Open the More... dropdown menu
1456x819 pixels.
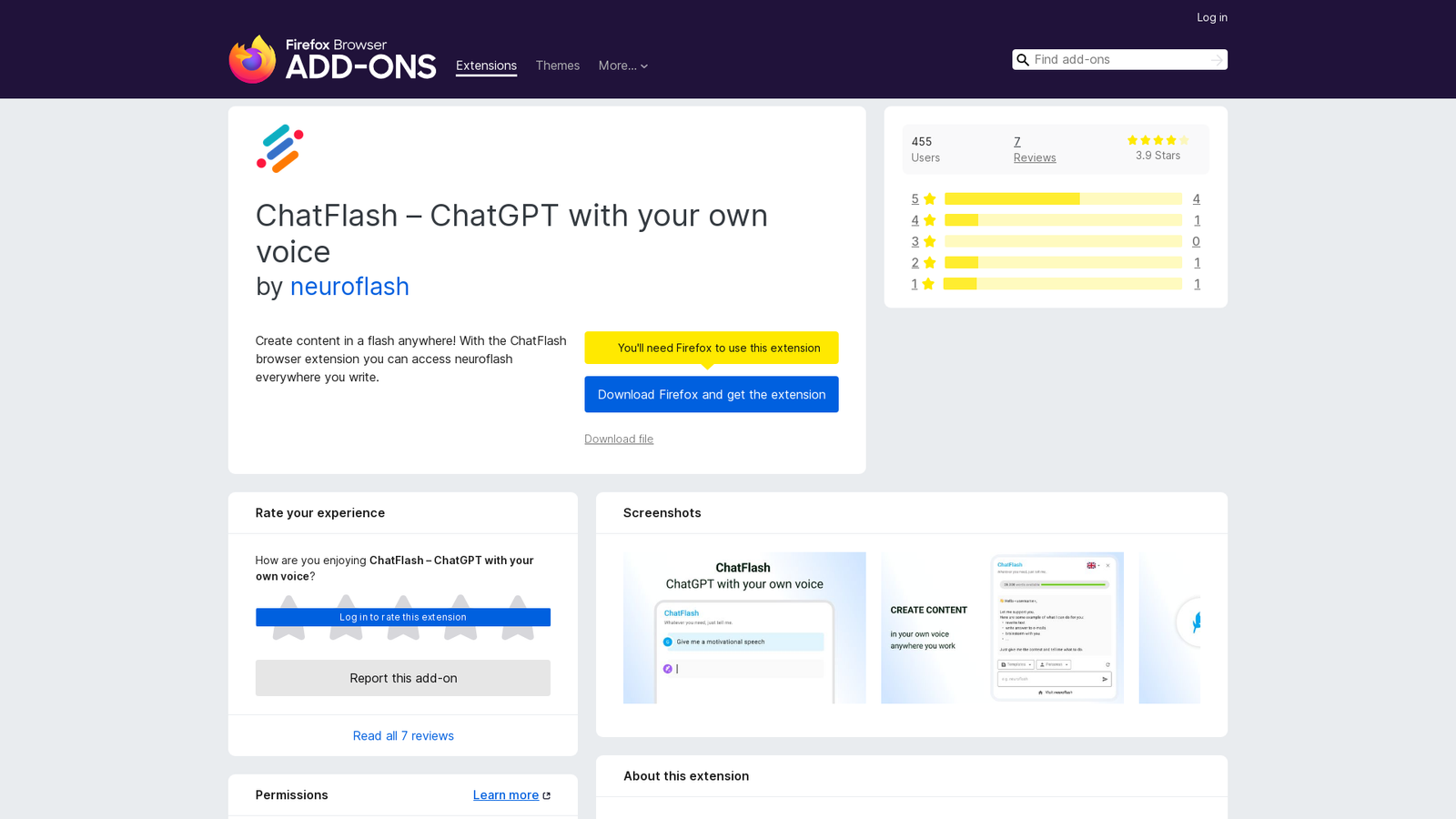click(x=623, y=66)
